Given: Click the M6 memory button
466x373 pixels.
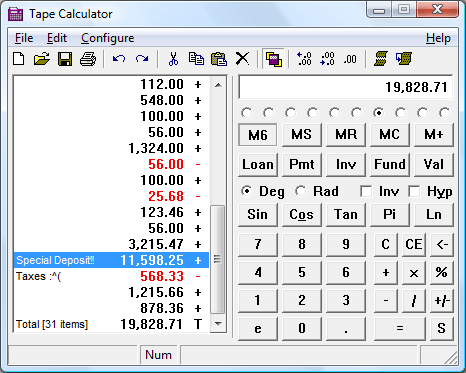Looking at the screenshot, I should [258, 135].
